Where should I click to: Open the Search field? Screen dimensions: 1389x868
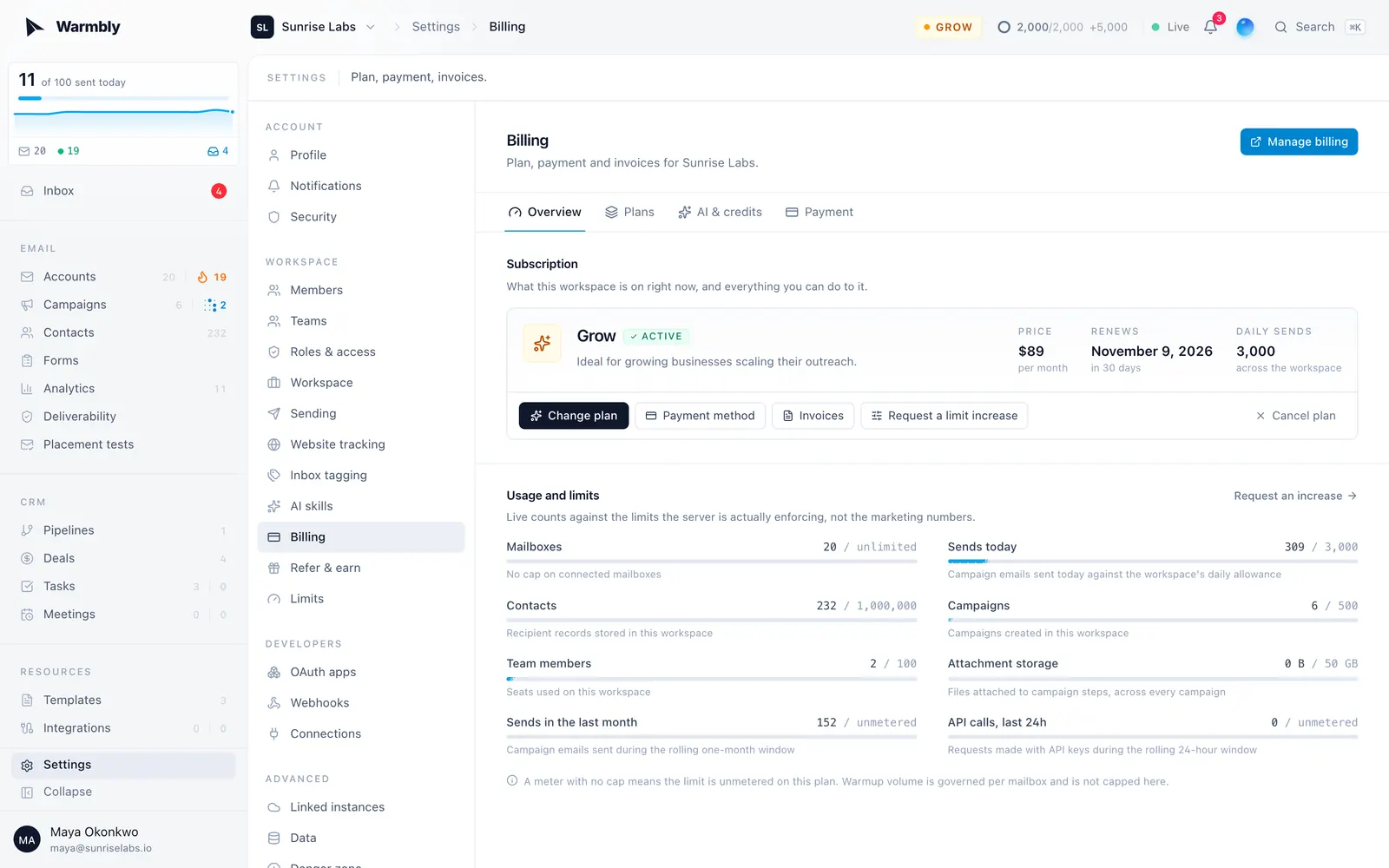coord(1319,27)
